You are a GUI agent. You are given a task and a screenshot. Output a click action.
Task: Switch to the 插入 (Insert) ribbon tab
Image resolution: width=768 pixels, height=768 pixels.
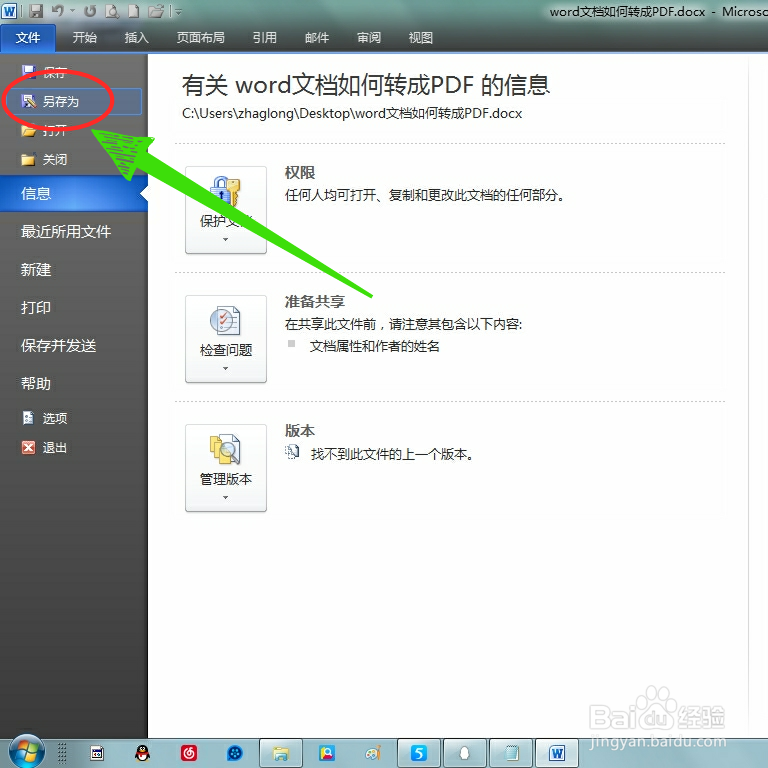click(x=137, y=38)
